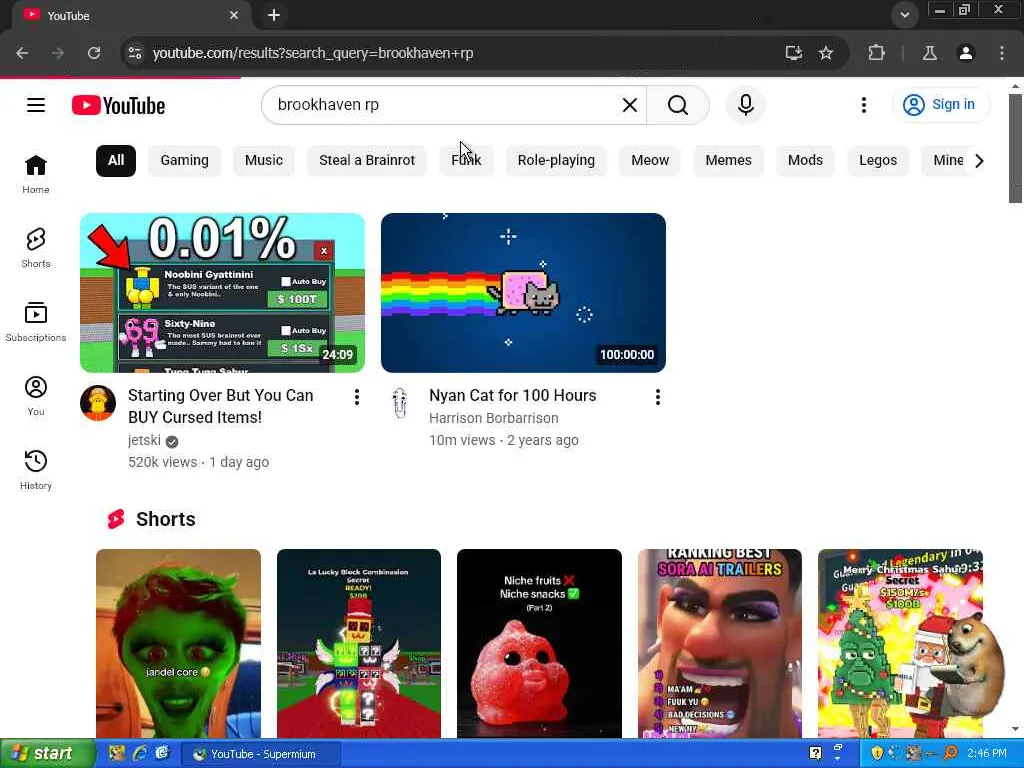Click the browser address bar URL
This screenshot has width=1024, height=768.
313,53
